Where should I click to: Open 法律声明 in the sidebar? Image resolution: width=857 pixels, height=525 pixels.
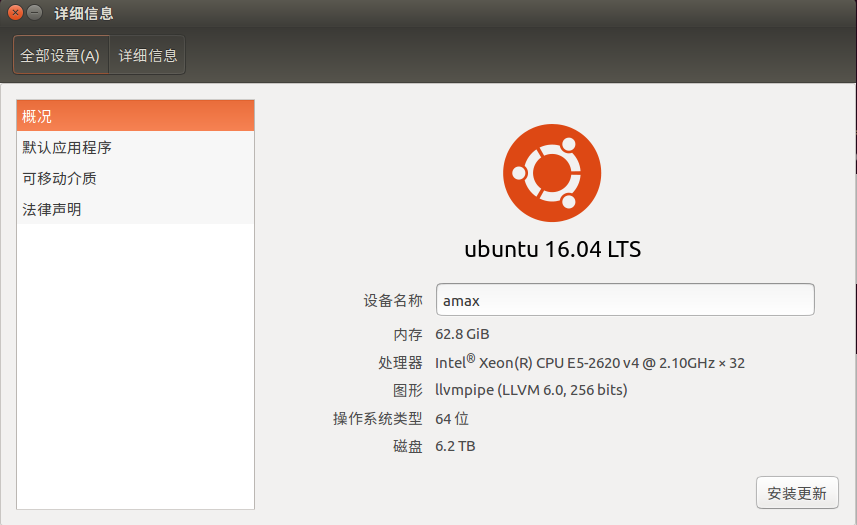coord(136,209)
